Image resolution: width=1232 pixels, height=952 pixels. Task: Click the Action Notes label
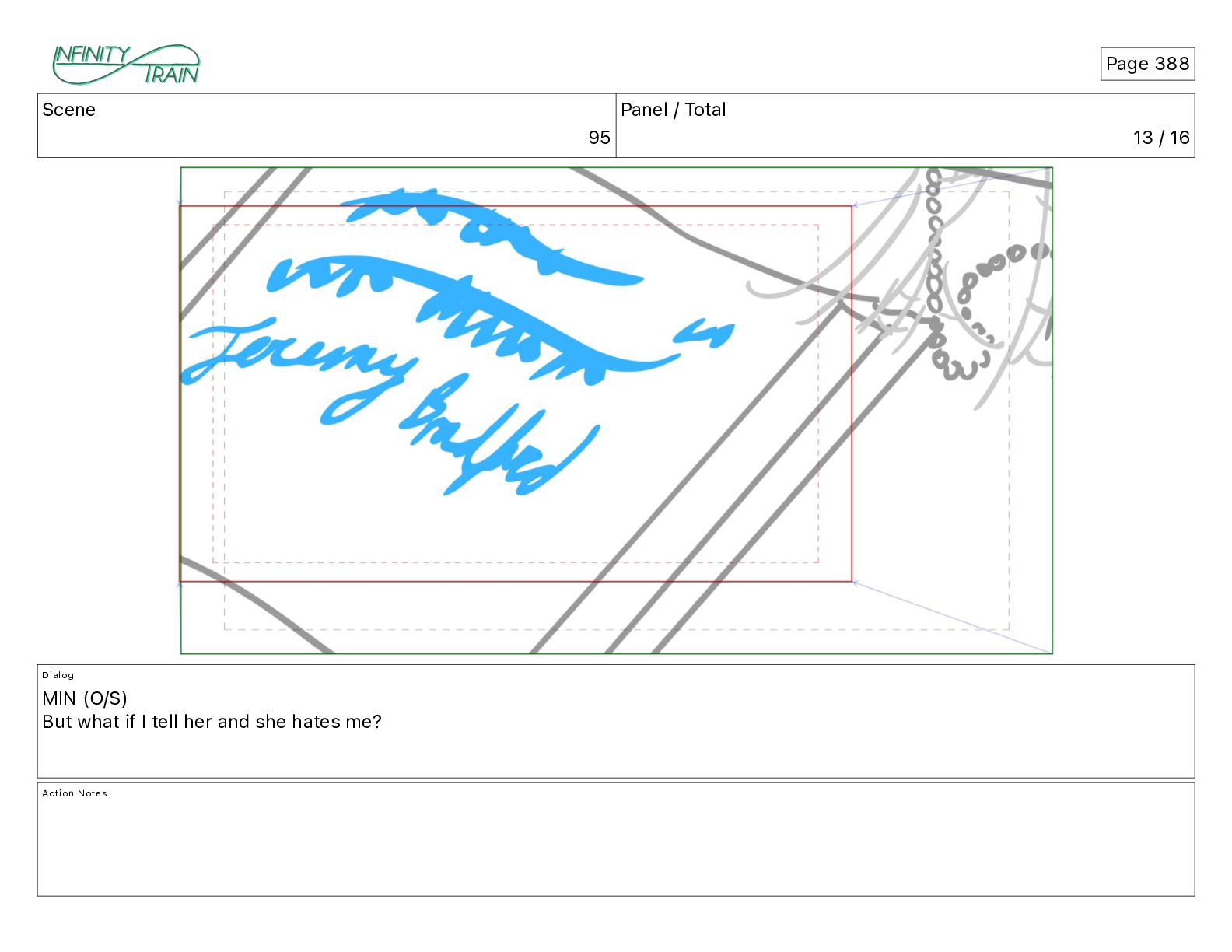[x=75, y=793]
